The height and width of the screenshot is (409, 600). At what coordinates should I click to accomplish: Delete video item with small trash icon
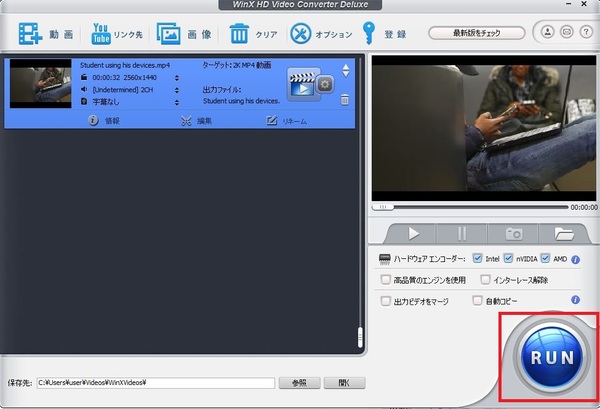[345, 100]
